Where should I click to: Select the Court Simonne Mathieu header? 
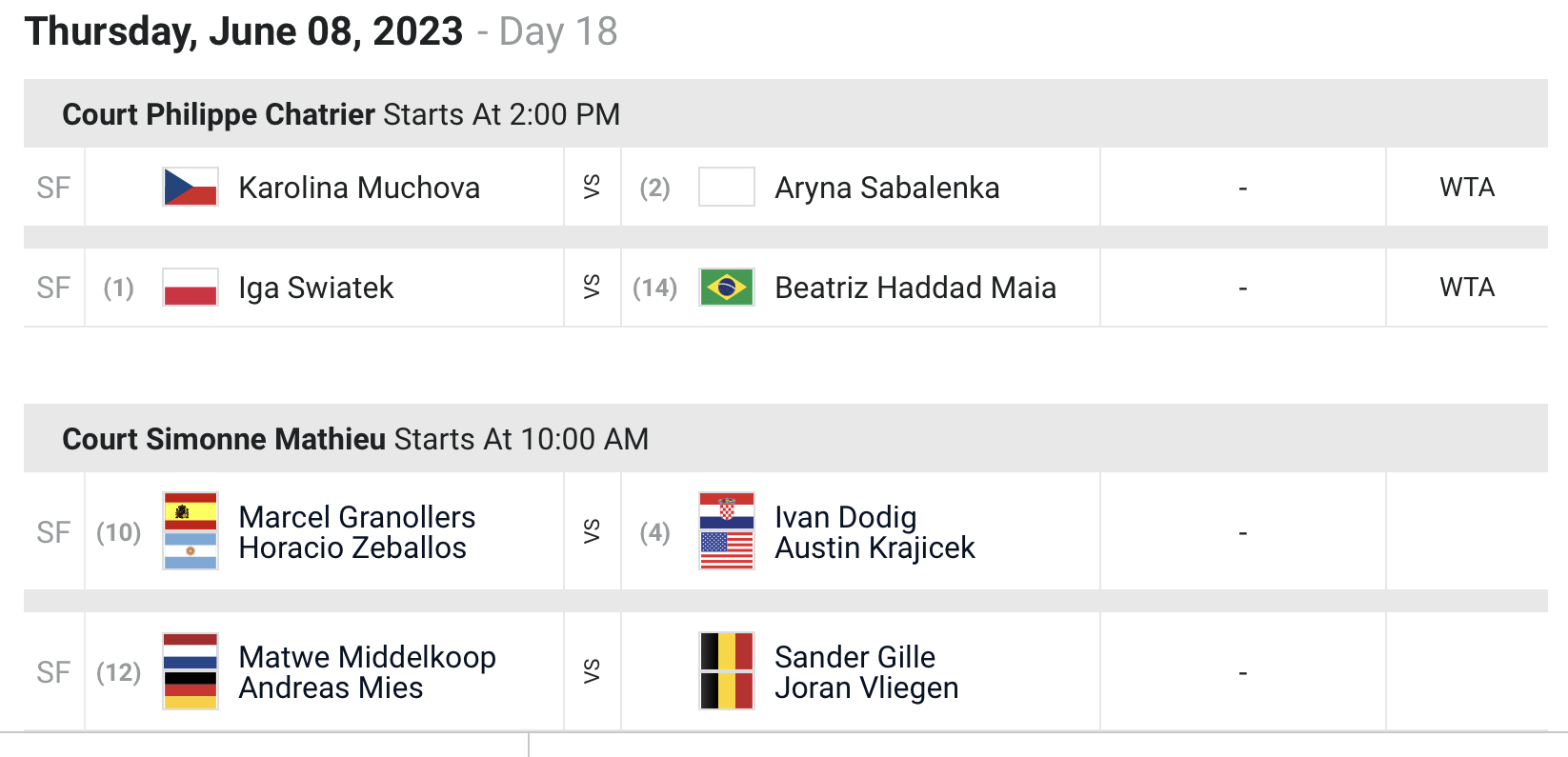(x=224, y=439)
